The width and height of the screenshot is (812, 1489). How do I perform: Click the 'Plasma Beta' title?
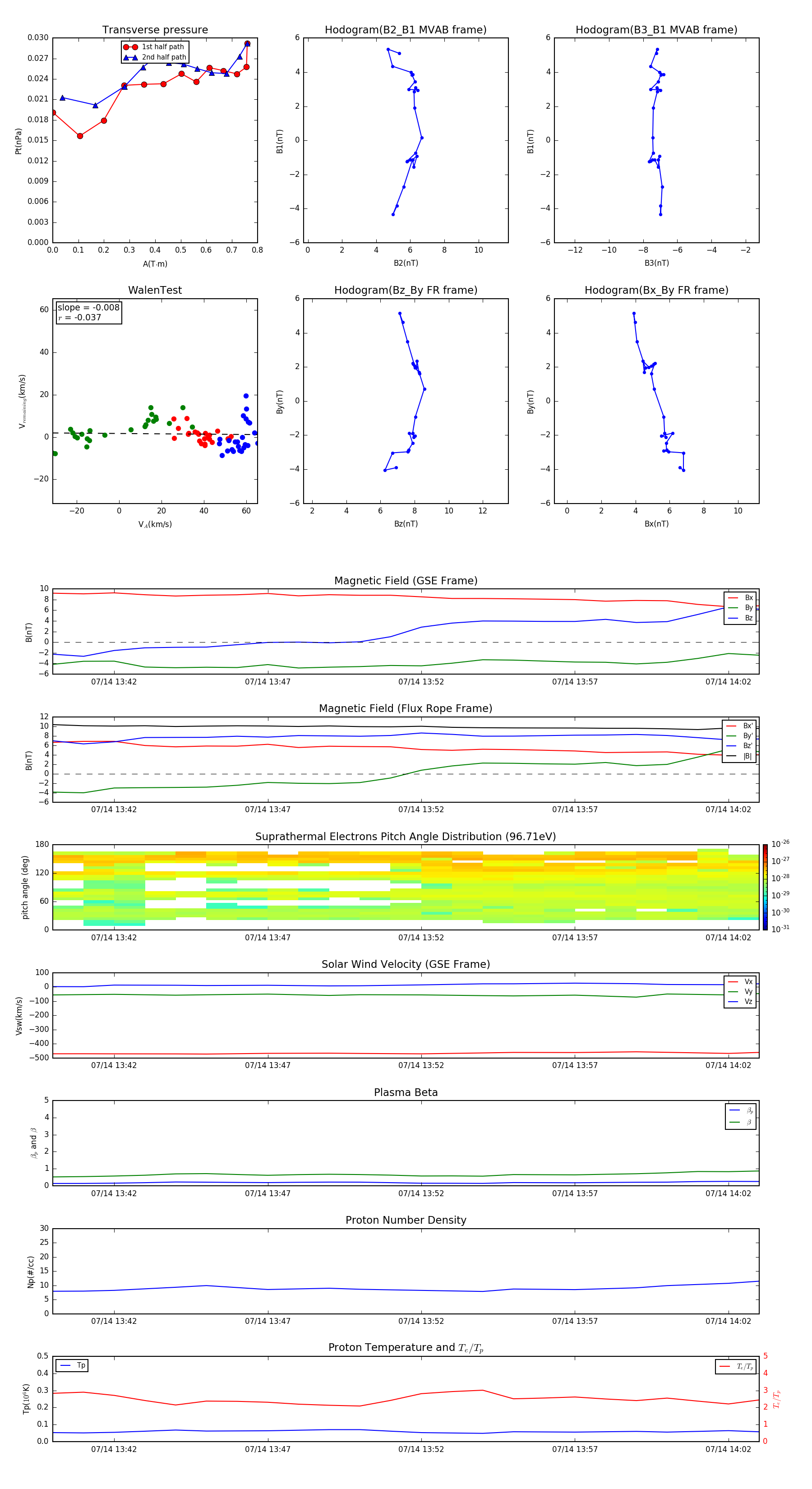(x=406, y=1092)
